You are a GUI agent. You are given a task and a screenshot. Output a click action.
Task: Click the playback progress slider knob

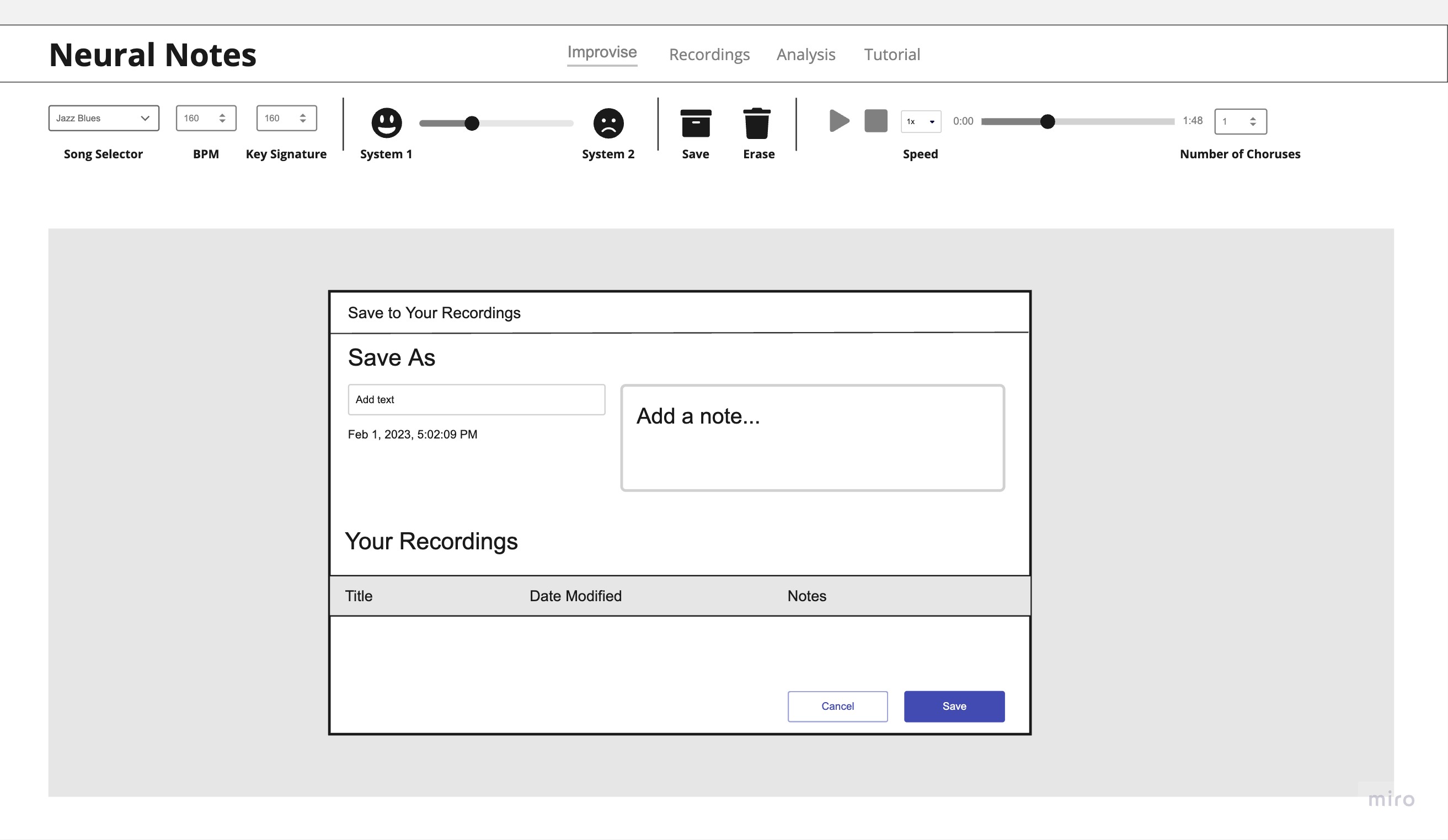tap(1048, 121)
